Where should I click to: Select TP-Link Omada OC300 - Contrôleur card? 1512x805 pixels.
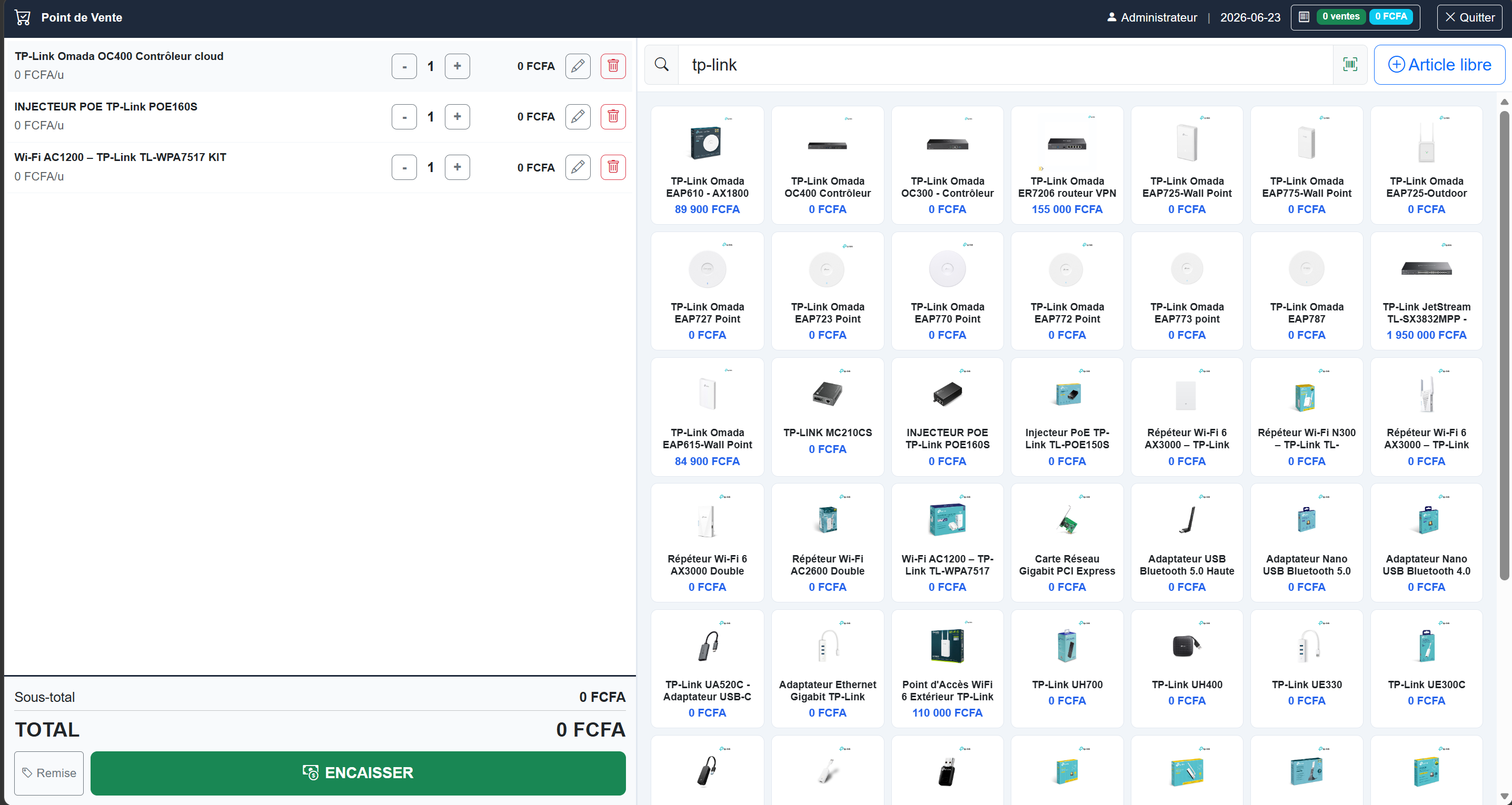[x=947, y=165]
